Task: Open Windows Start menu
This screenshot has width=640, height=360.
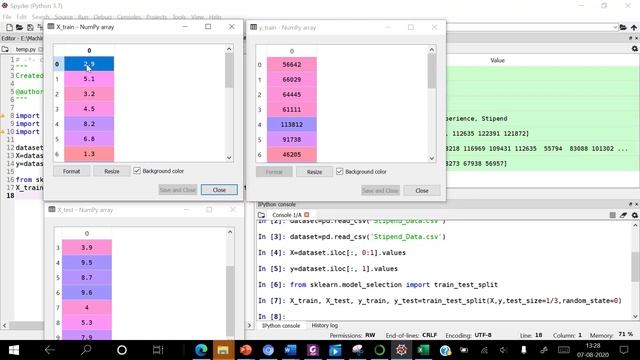Action: [14, 350]
